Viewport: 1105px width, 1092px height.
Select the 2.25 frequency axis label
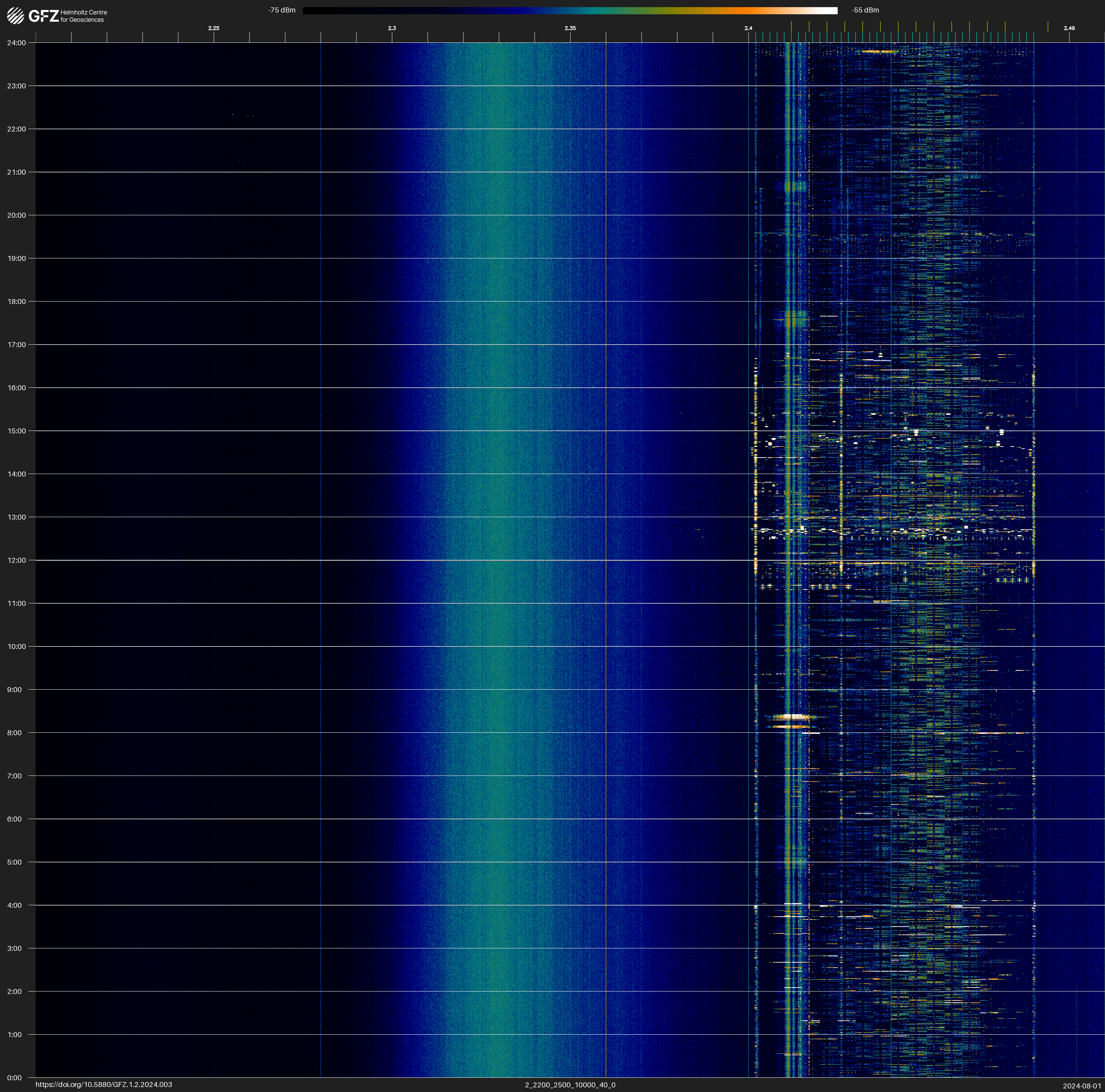pyautogui.click(x=213, y=28)
